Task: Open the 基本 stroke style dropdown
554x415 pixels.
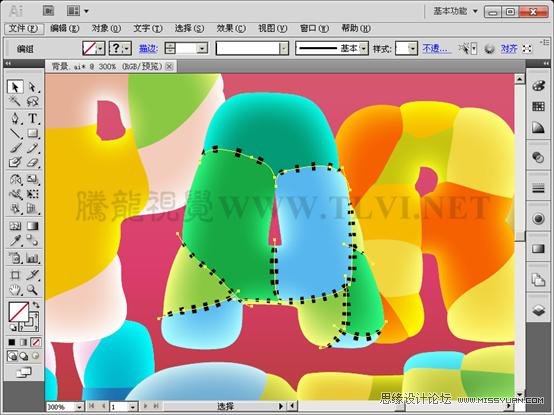Action: tap(364, 48)
